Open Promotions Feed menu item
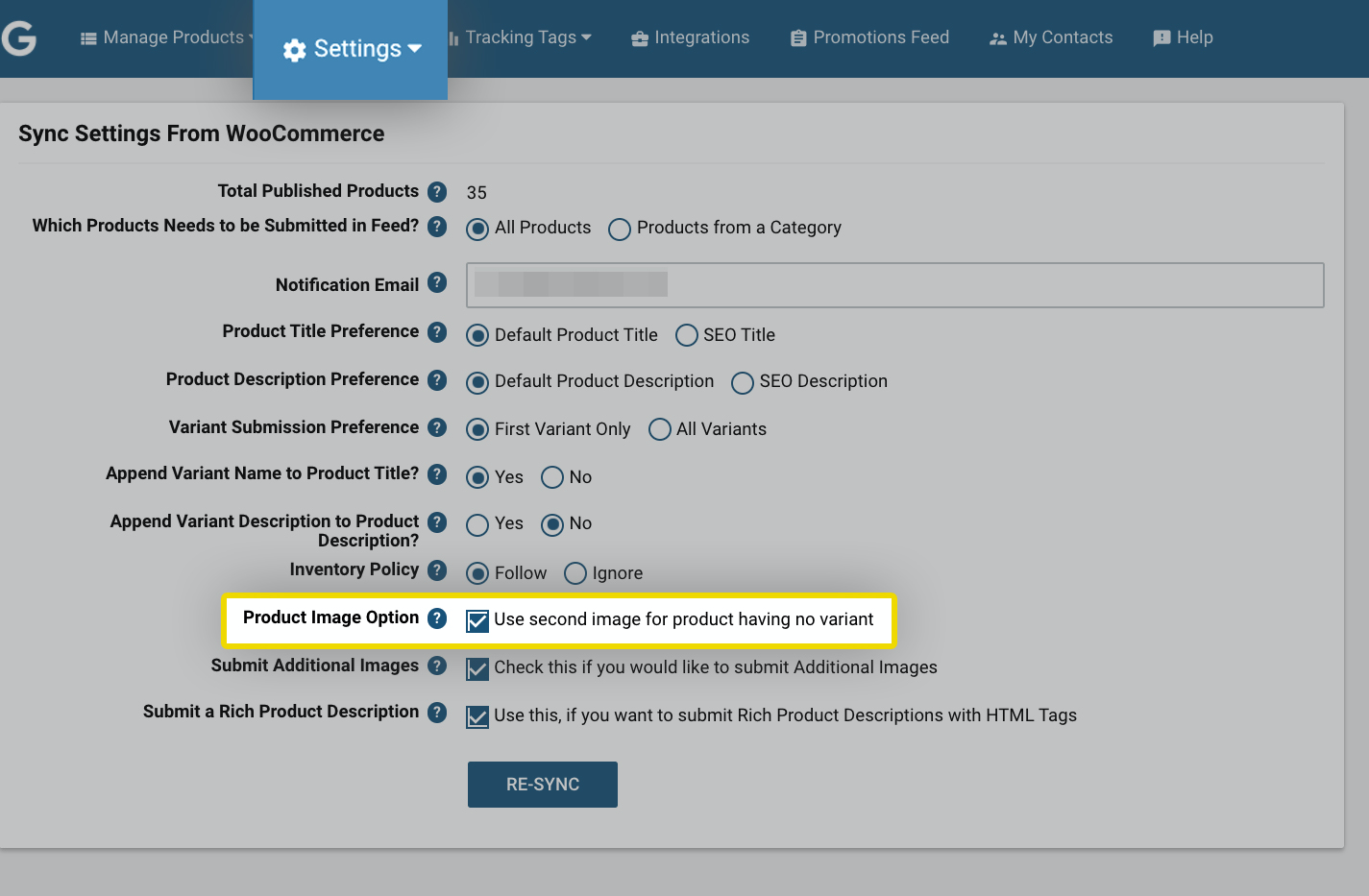This screenshot has height=896, width=1369. click(869, 37)
